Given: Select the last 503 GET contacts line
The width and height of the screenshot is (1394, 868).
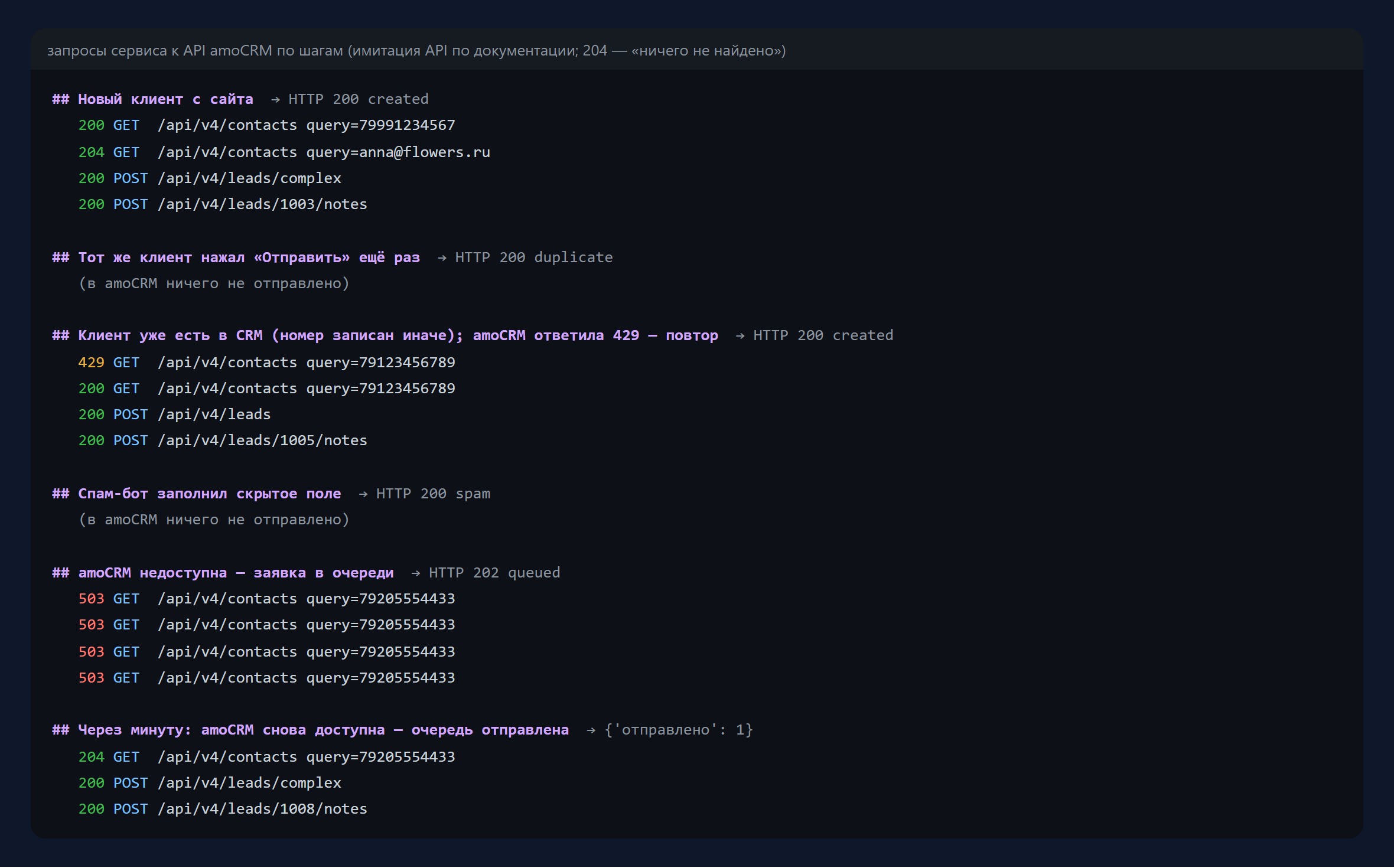Looking at the screenshot, I should pyautogui.click(x=267, y=678).
